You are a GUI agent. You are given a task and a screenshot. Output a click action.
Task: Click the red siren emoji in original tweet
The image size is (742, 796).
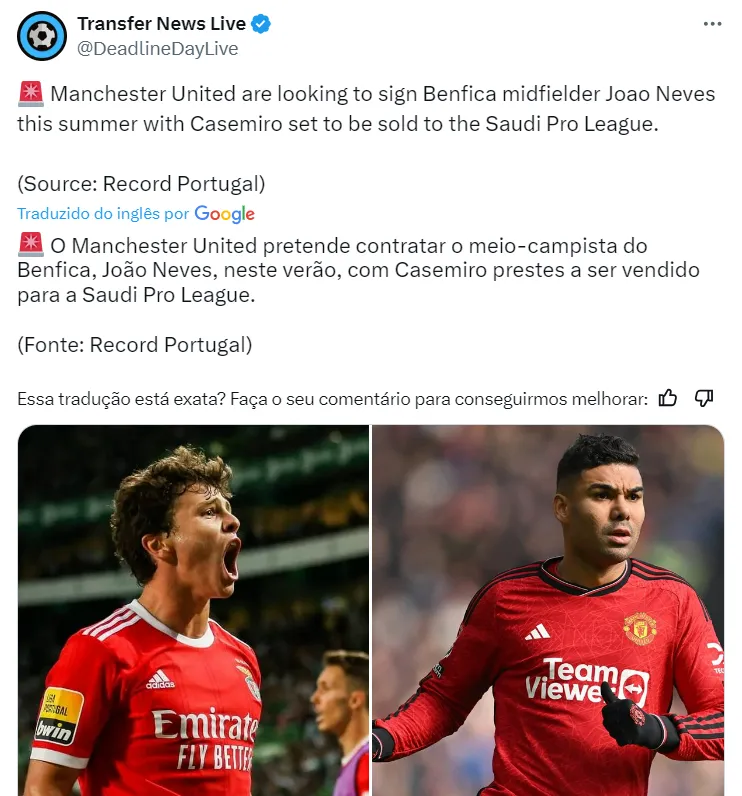pyautogui.click(x=30, y=94)
